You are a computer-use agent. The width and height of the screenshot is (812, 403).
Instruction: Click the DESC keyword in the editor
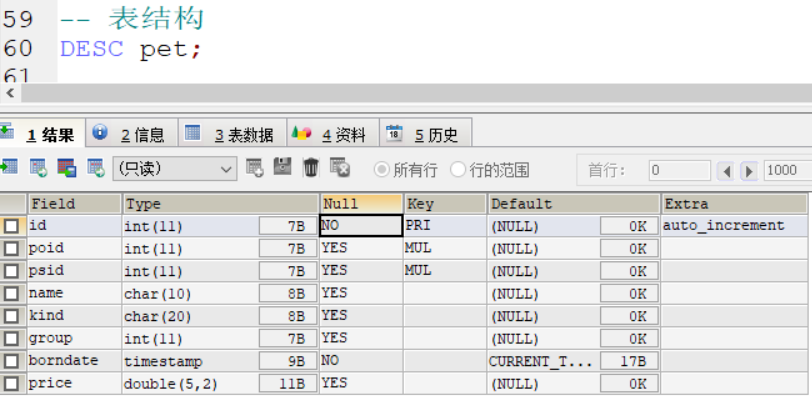tap(92, 49)
